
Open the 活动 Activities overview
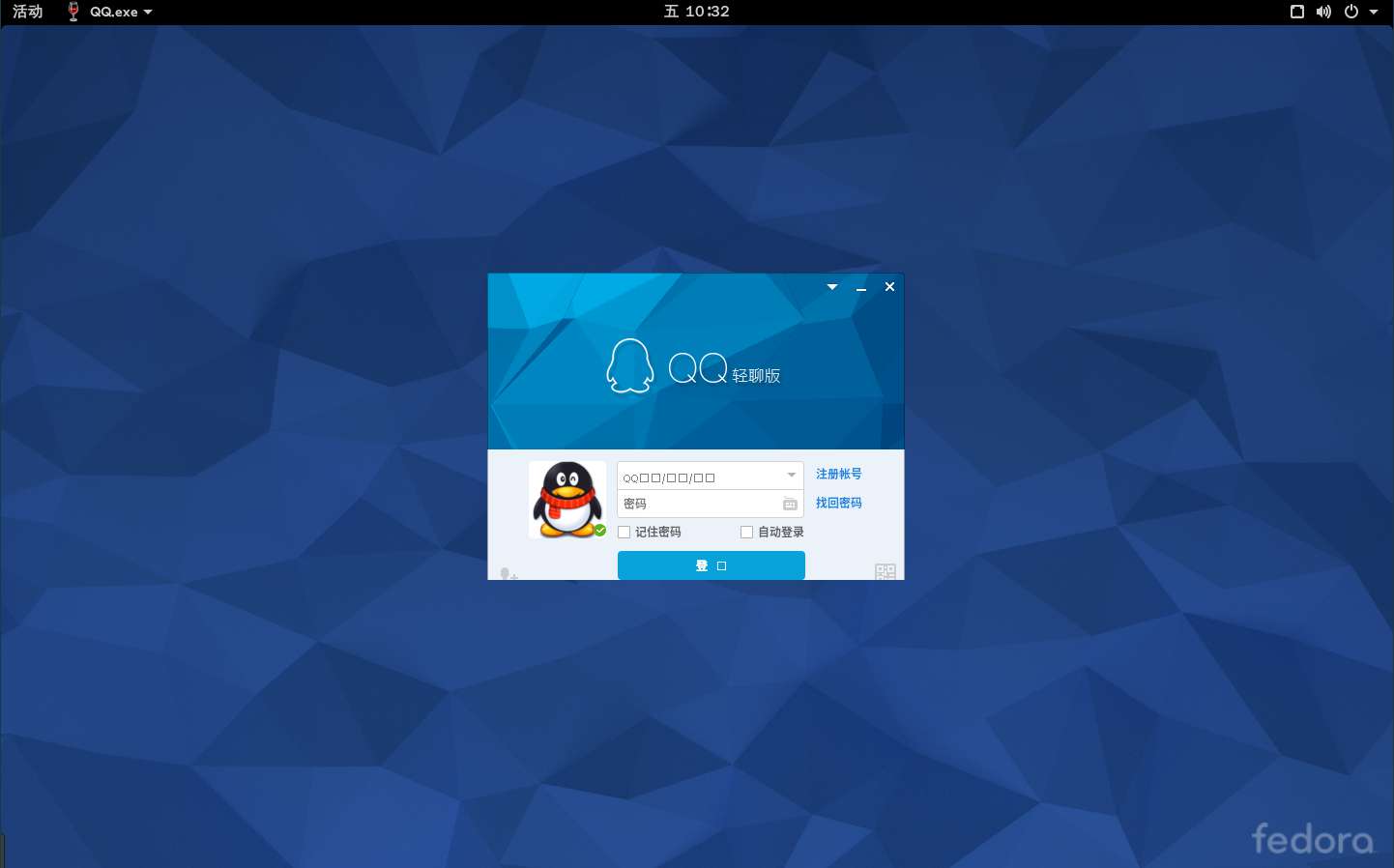tap(27, 12)
